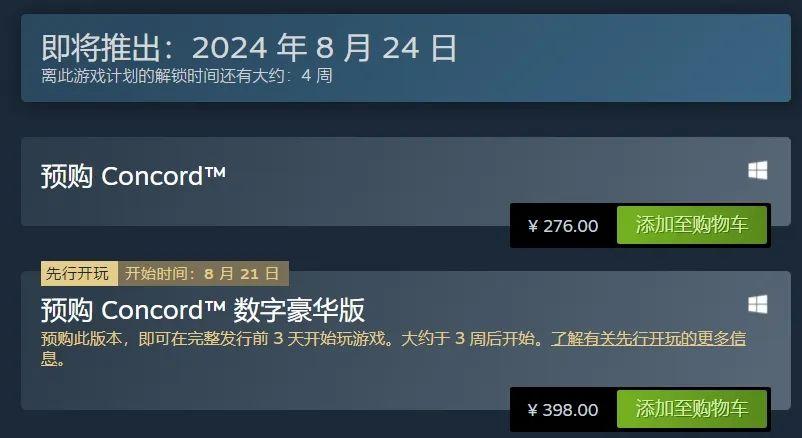This screenshot has width=802, height=438.
Task: Click the ¥ 276.00 price label
Action: (x=563, y=226)
